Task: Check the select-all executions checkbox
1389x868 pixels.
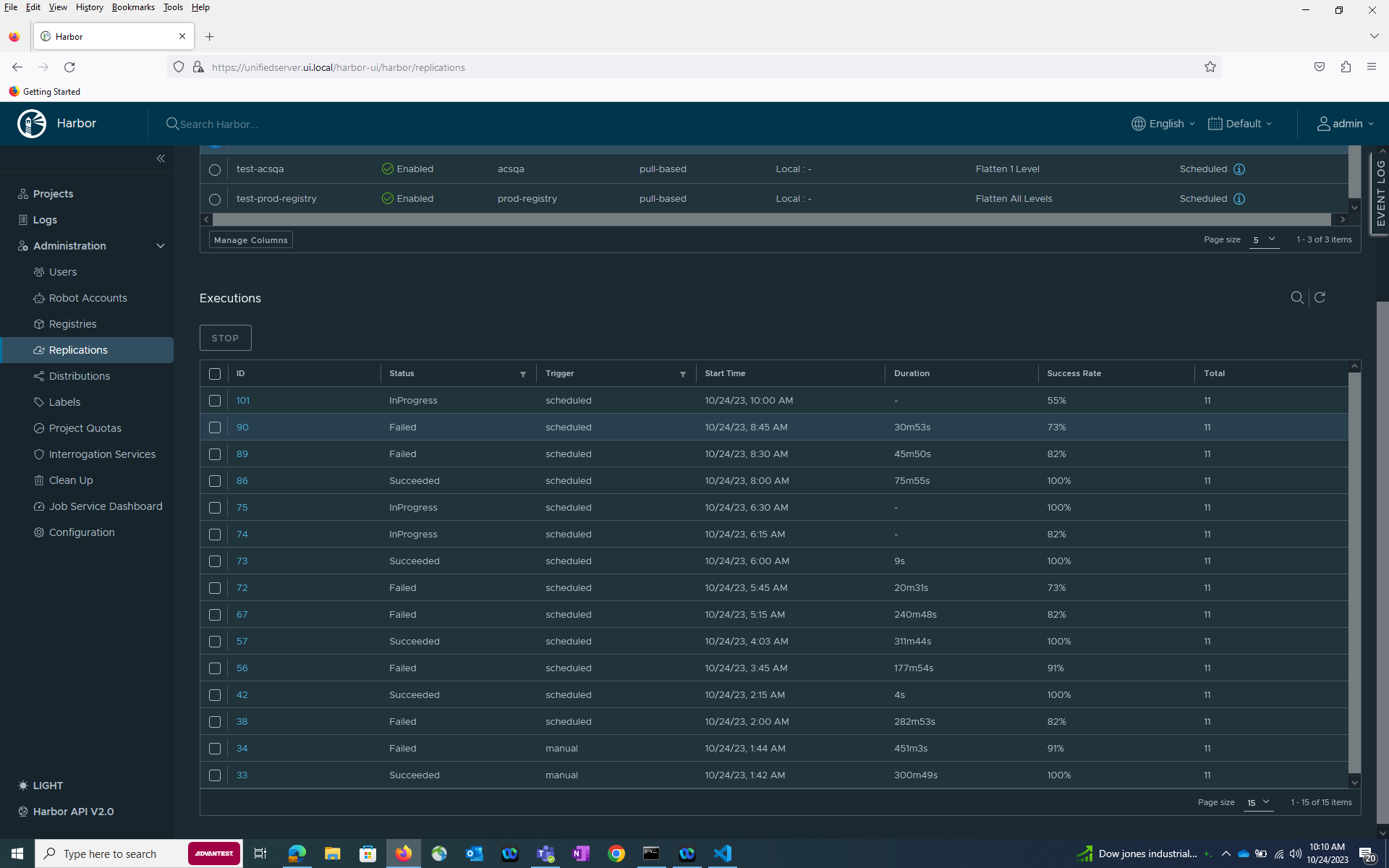Action: [x=215, y=374]
